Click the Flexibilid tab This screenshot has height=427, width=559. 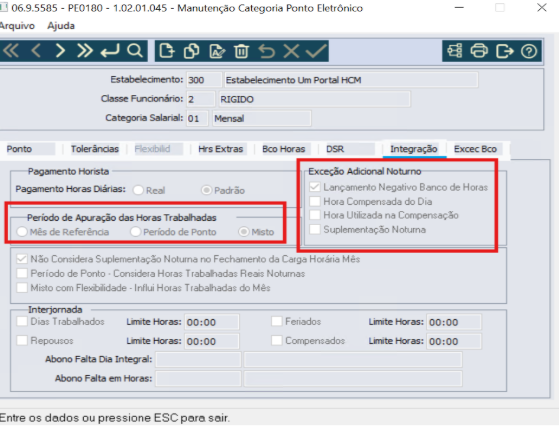[158, 149]
